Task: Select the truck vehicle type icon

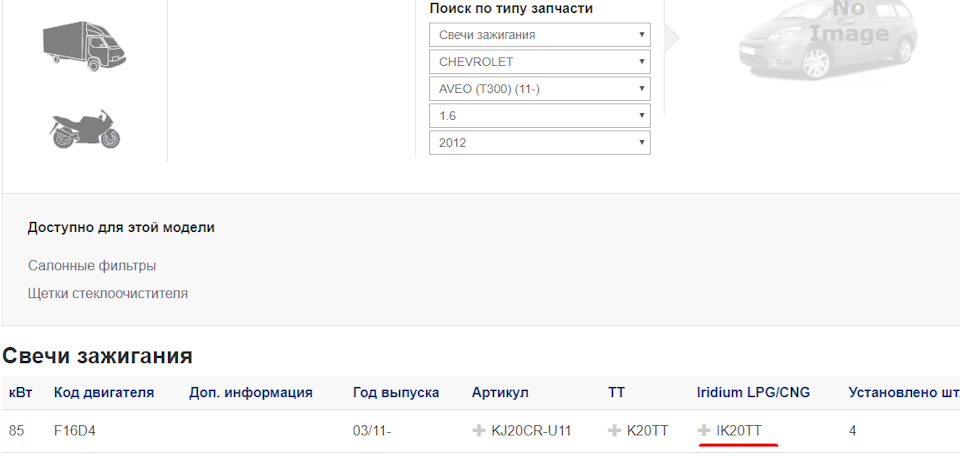Action: (x=84, y=47)
